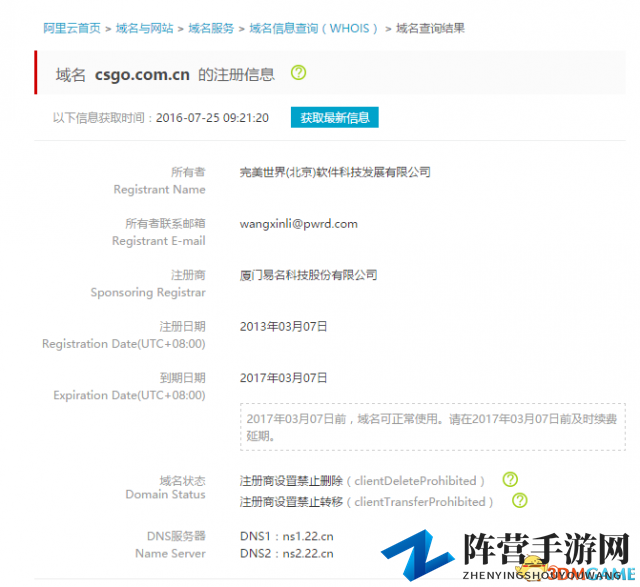Select 注册商设置禁止删除 status text
The height and width of the screenshot is (587, 640).
(291, 481)
